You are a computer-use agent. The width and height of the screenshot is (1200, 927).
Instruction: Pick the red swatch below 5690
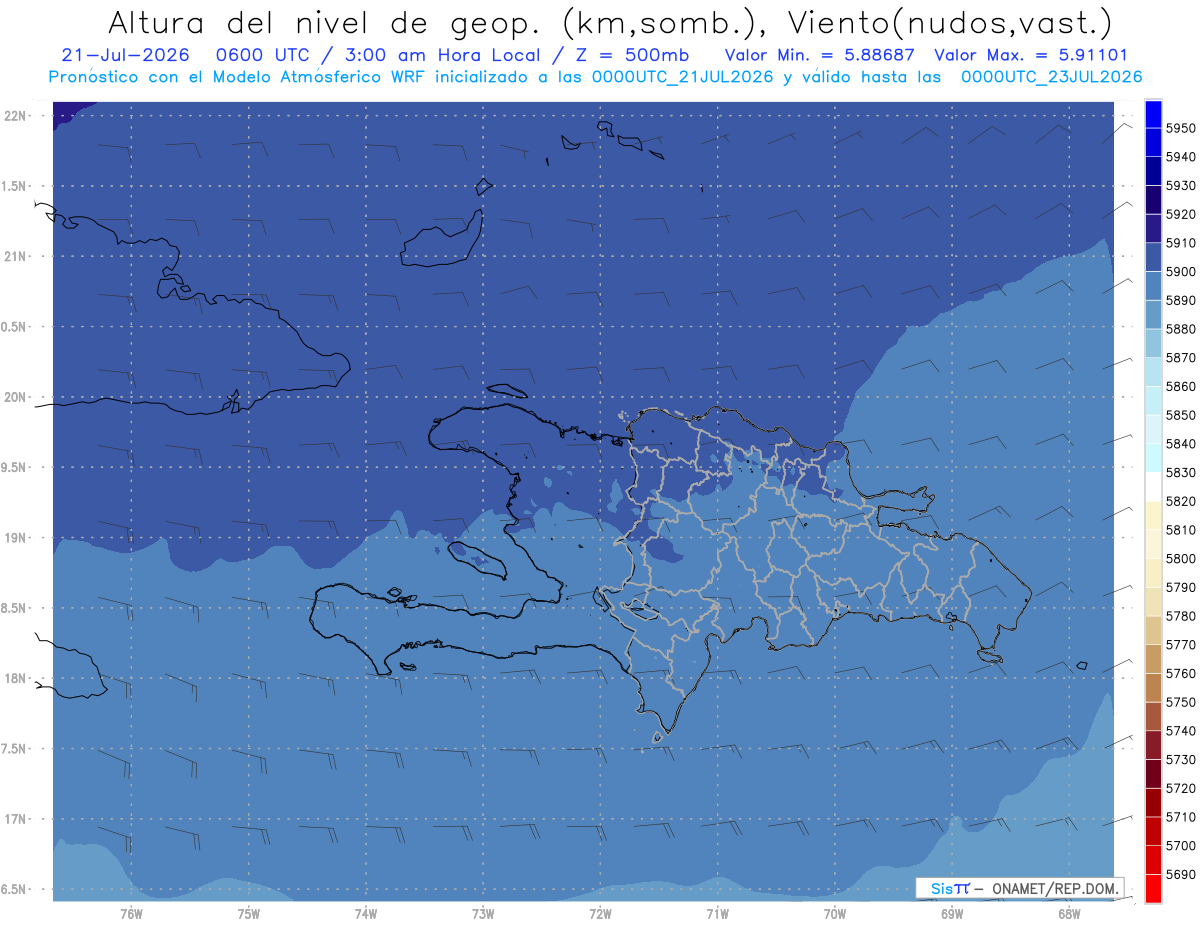[1153, 888]
